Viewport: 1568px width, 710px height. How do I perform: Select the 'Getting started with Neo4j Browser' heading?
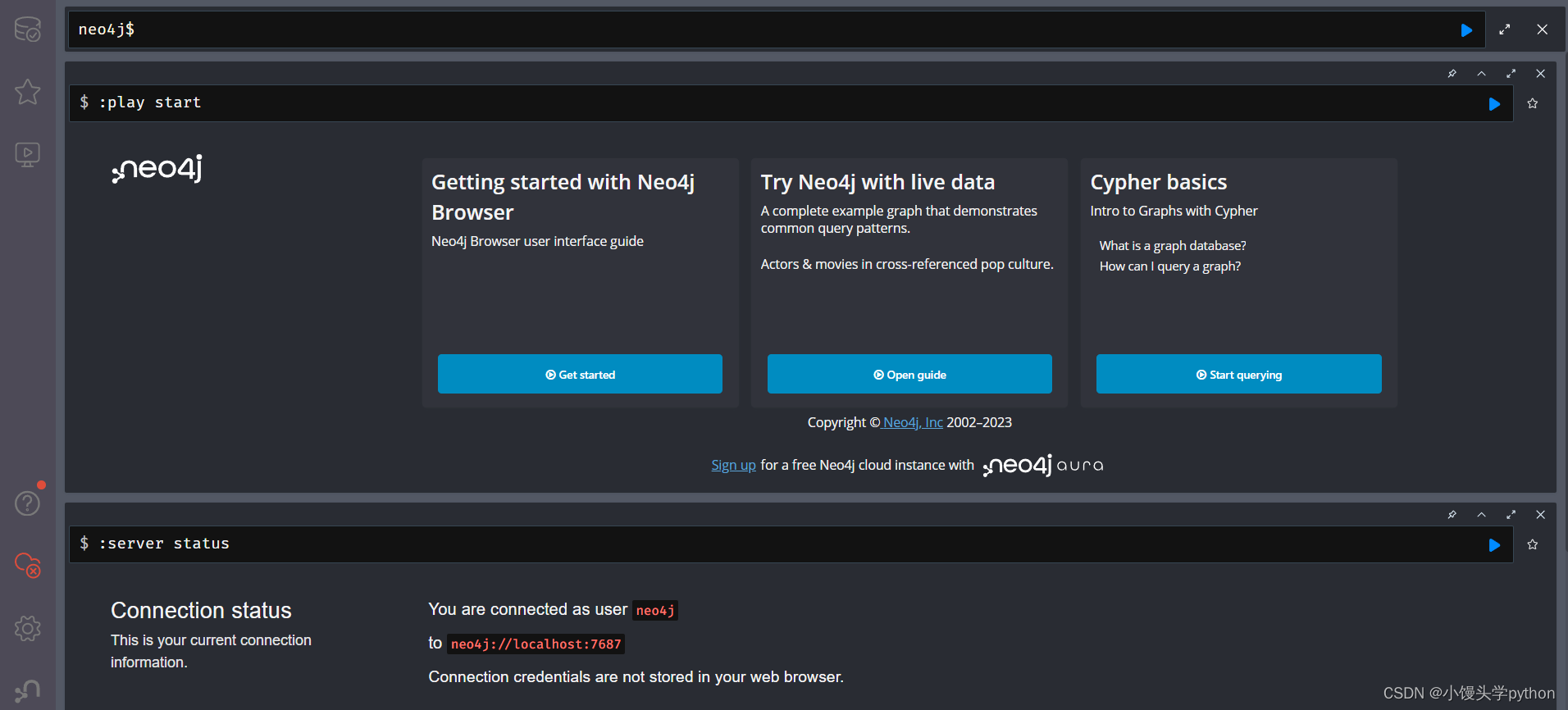[563, 197]
